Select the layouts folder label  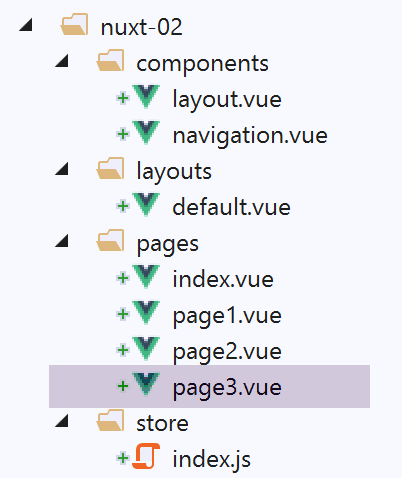pyautogui.click(x=174, y=172)
